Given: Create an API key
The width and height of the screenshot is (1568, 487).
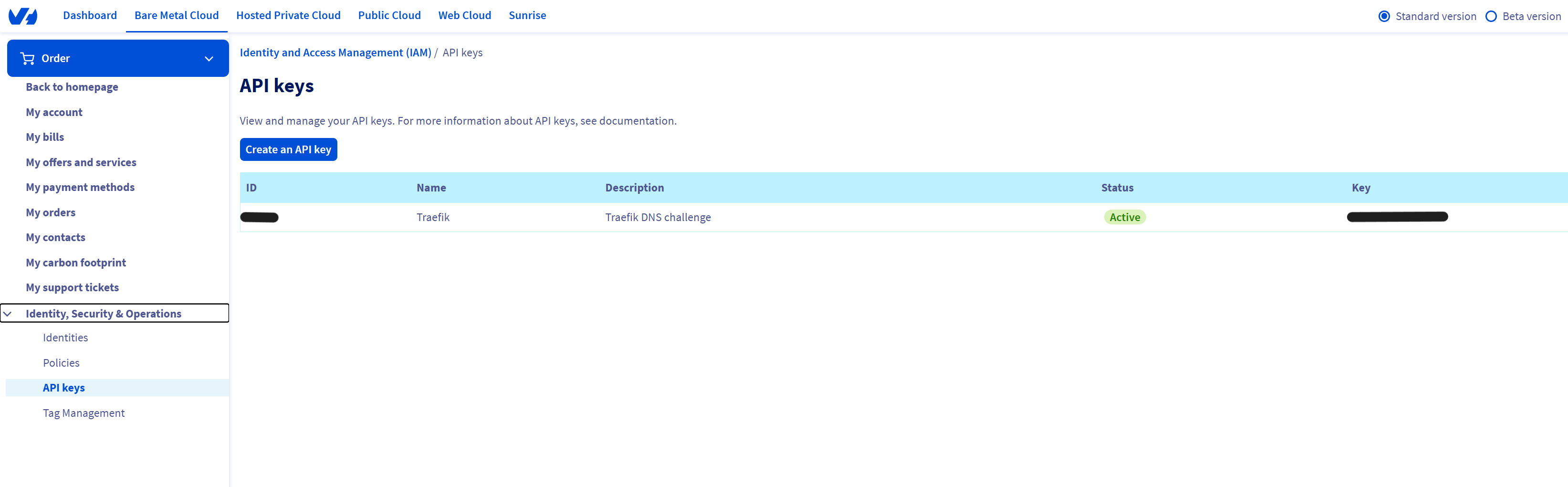Looking at the screenshot, I should (288, 149).
